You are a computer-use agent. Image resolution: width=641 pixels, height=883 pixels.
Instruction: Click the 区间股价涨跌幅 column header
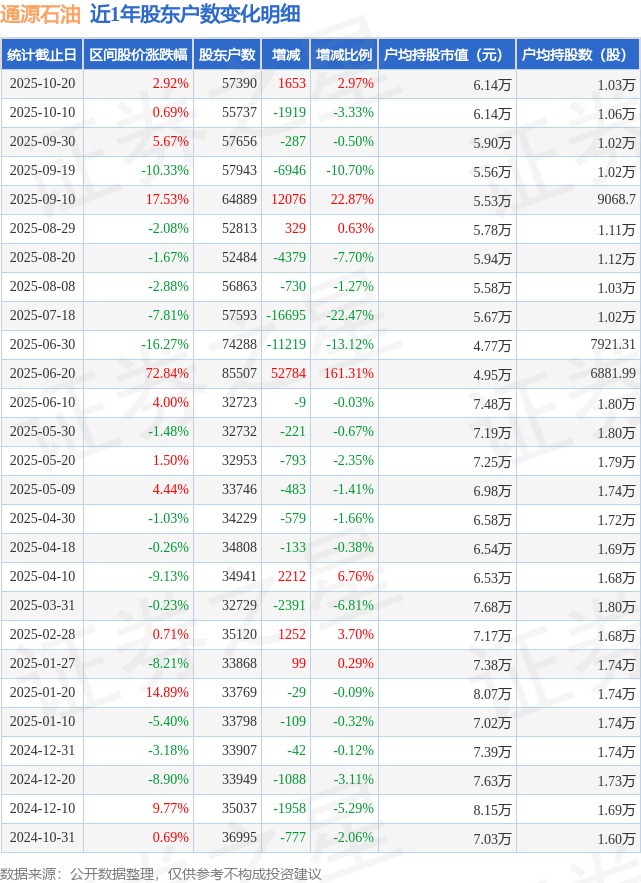tap(137, 55)
